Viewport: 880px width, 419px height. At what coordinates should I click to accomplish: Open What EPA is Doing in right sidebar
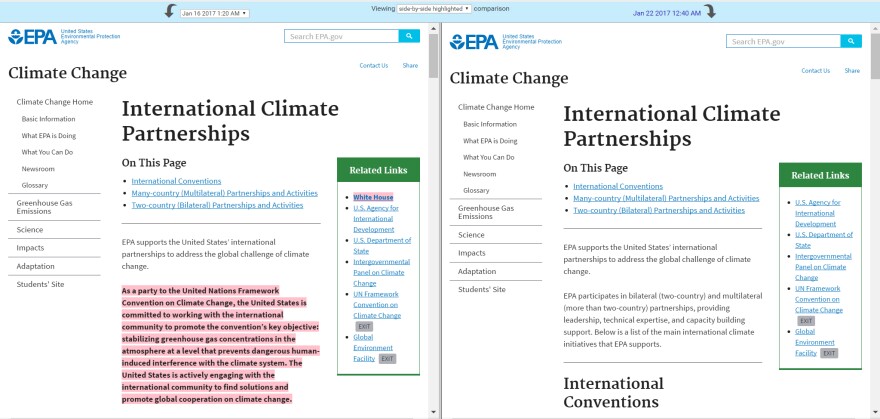pos(491,141)
